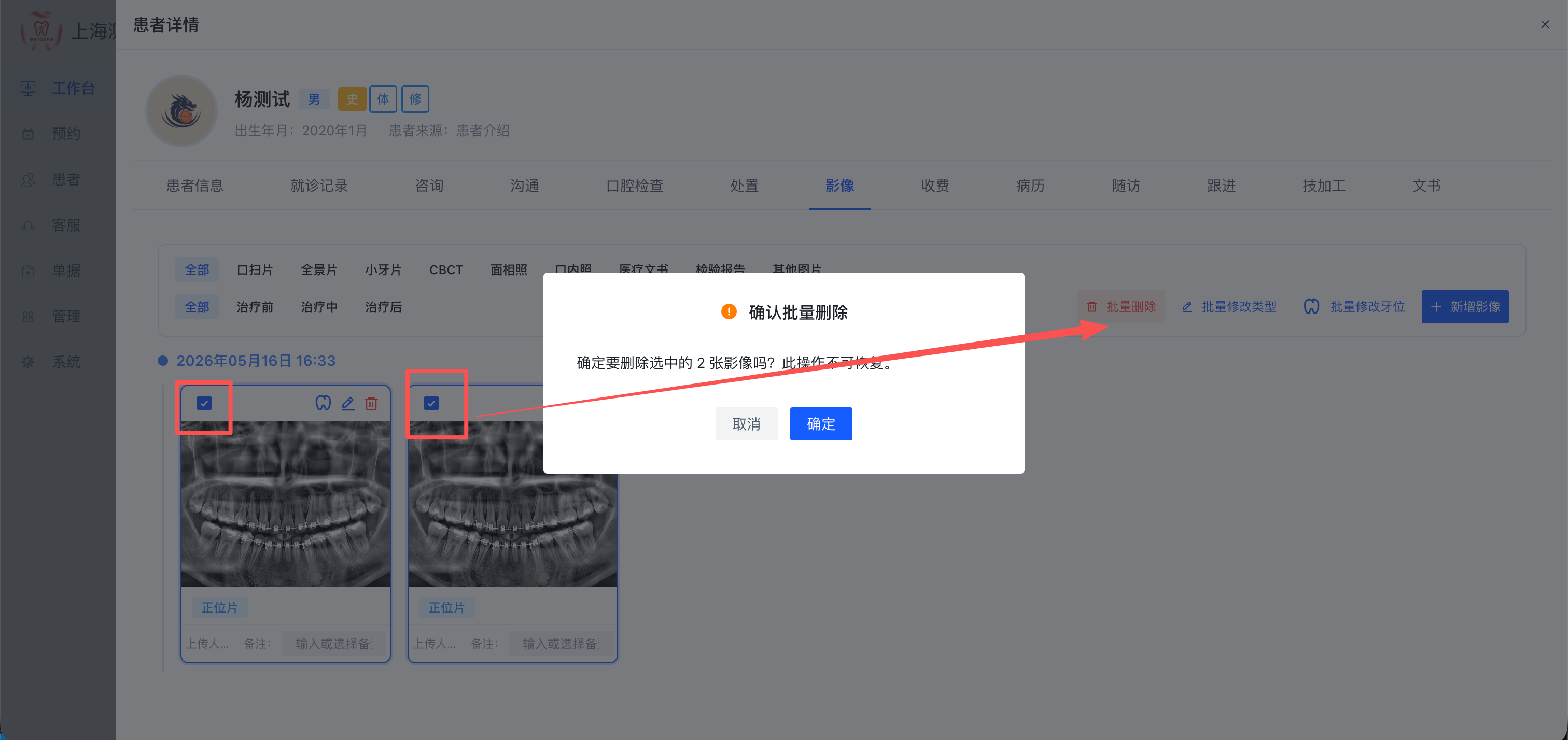Open the 文书 tab
The width and height of the screenshot is (1568, 740).
(x=1426, y=186)
